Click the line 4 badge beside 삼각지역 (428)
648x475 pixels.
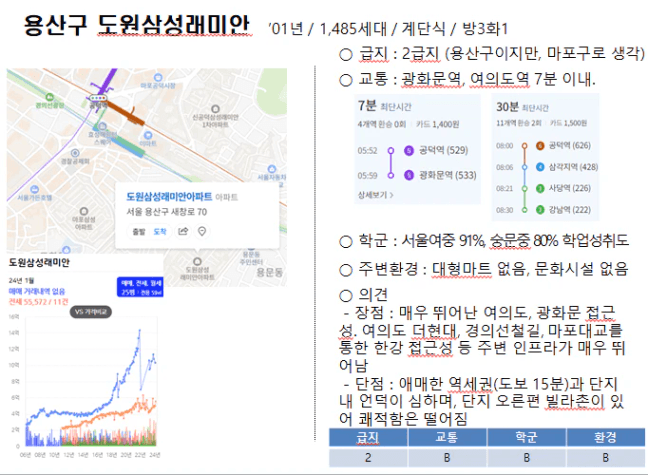click(540, 167)
